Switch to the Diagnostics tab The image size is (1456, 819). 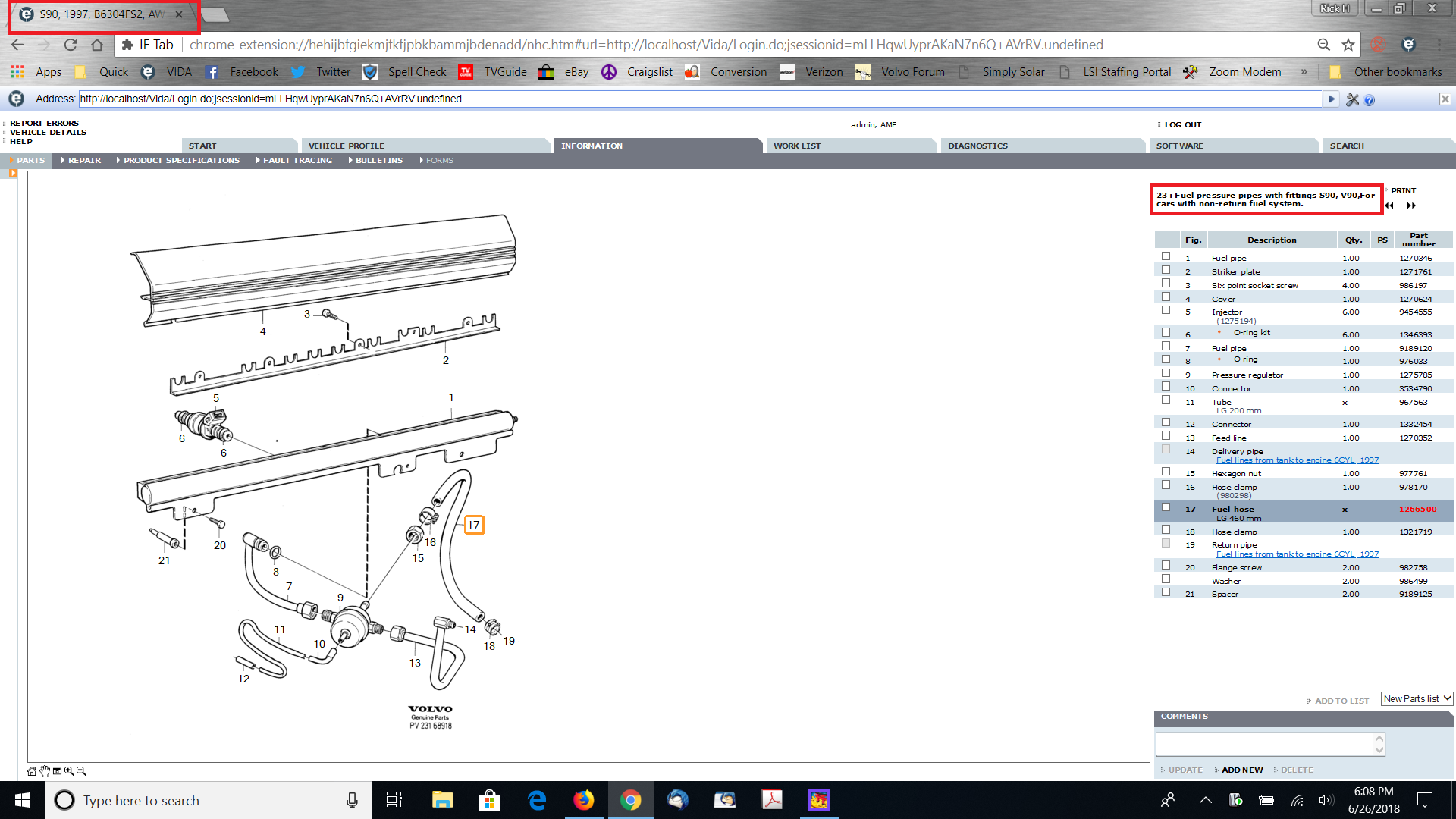pos(977,146)
